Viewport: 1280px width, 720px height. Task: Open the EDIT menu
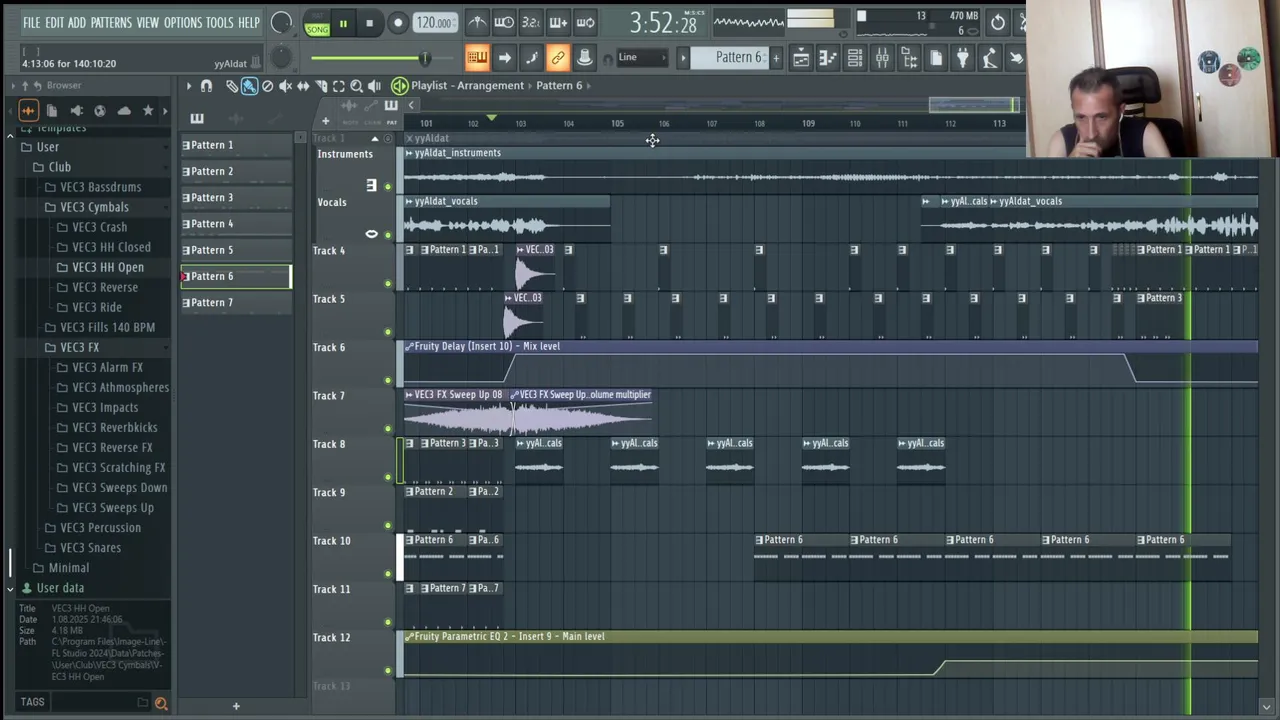[54, 22]
